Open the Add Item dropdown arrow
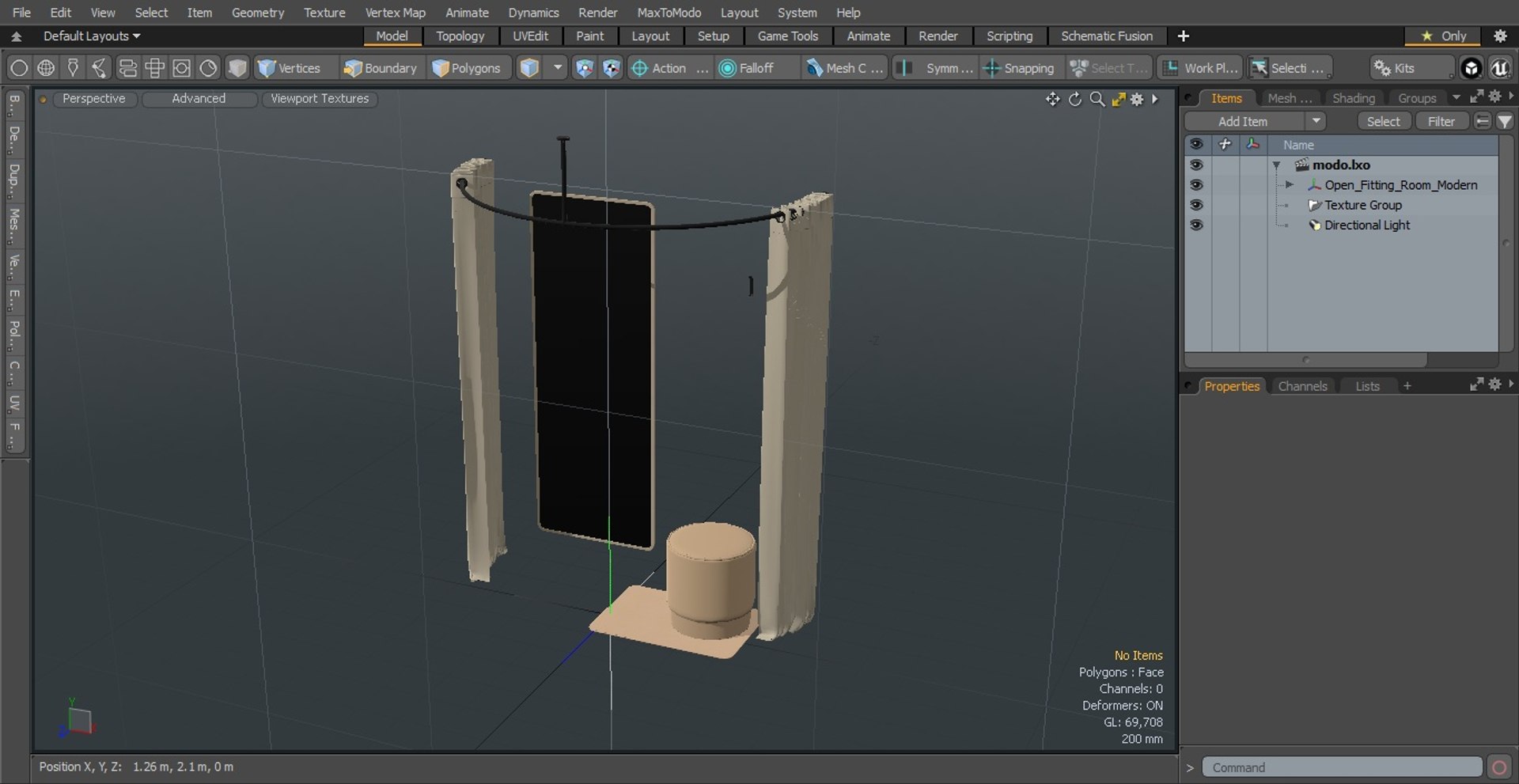1519x784 pixels. click(1316, 121)
